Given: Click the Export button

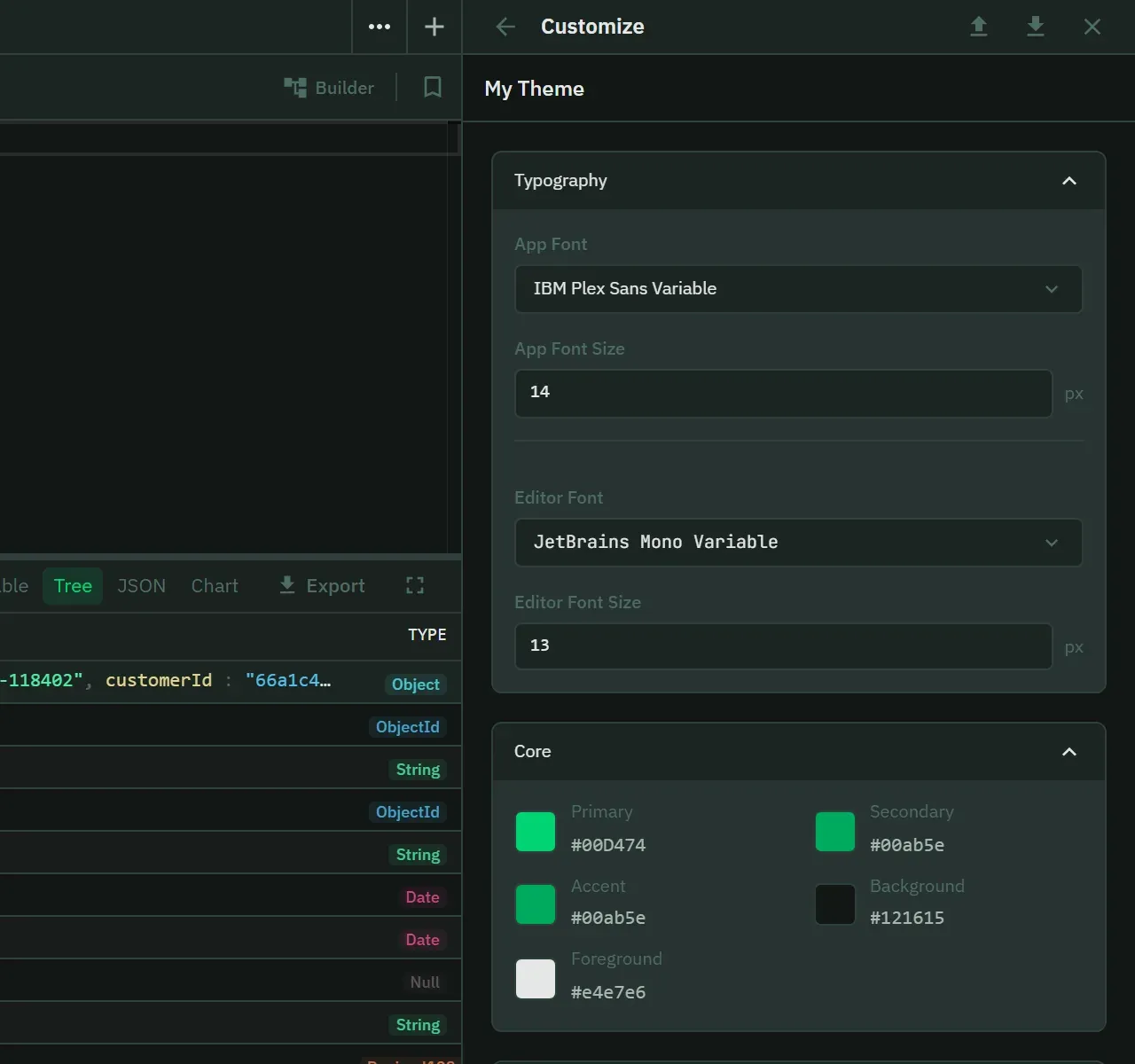Looking at the screenshot, I should tap(322, 586).
